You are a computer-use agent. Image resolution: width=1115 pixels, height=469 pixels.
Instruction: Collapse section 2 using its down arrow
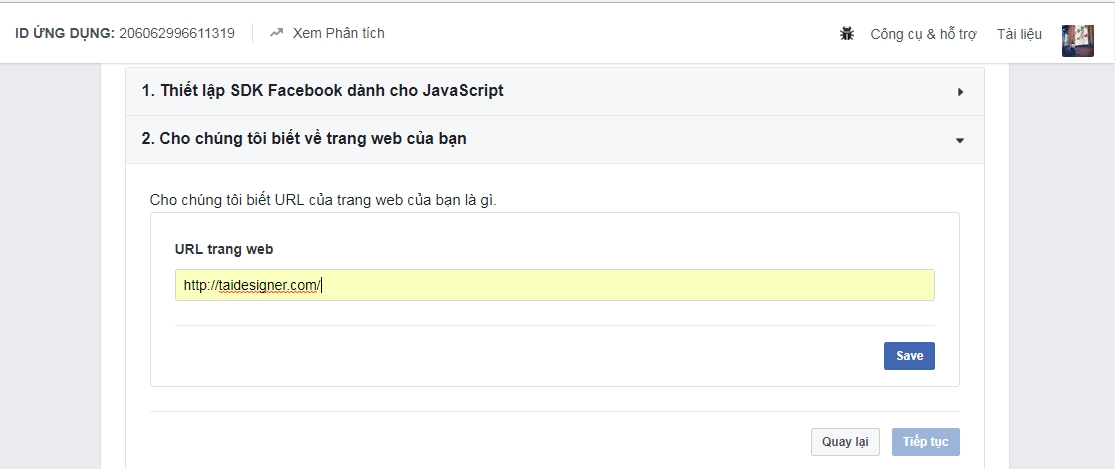pyautogui.click(x=960, y=141)
